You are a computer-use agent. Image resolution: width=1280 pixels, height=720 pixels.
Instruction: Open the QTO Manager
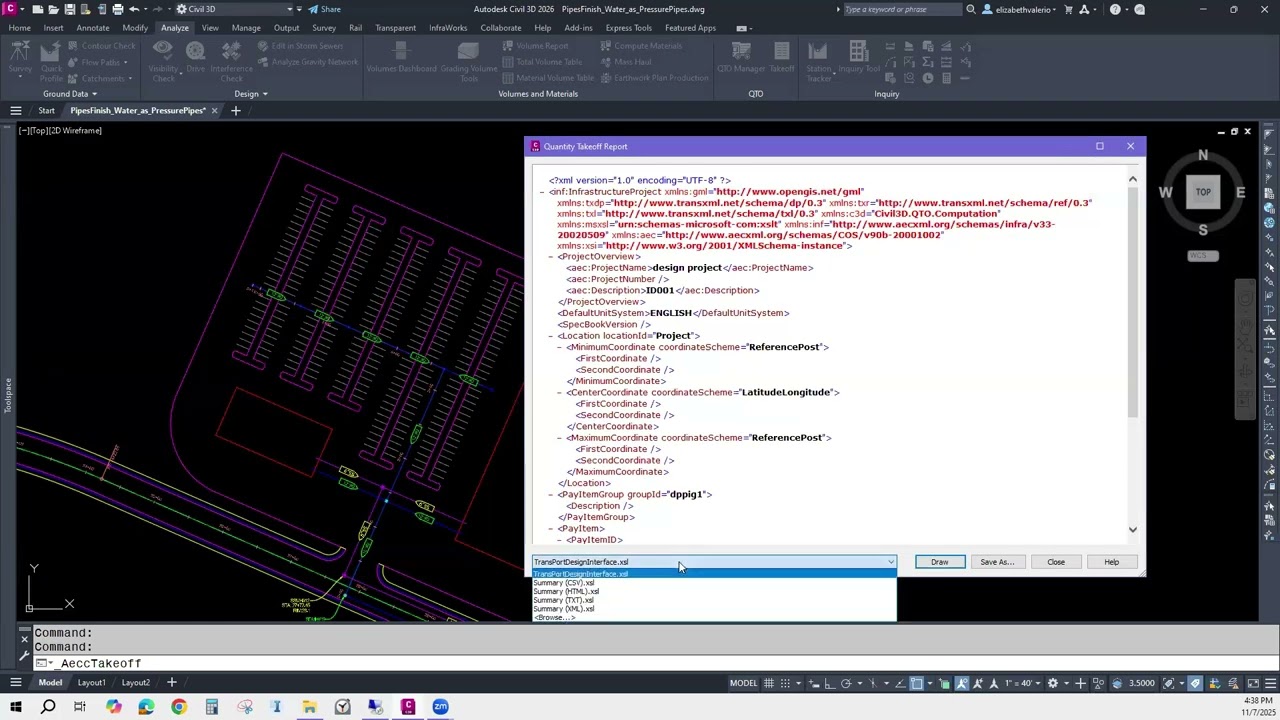point(740,59)
